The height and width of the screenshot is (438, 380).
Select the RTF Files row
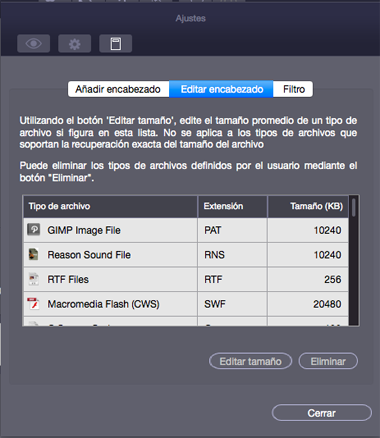point(186,279)
